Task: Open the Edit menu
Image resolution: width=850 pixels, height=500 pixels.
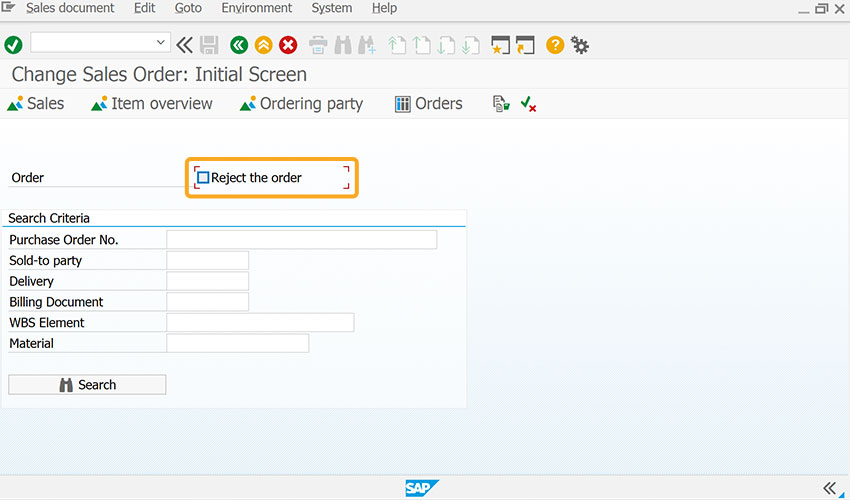Action: [145, 8]
